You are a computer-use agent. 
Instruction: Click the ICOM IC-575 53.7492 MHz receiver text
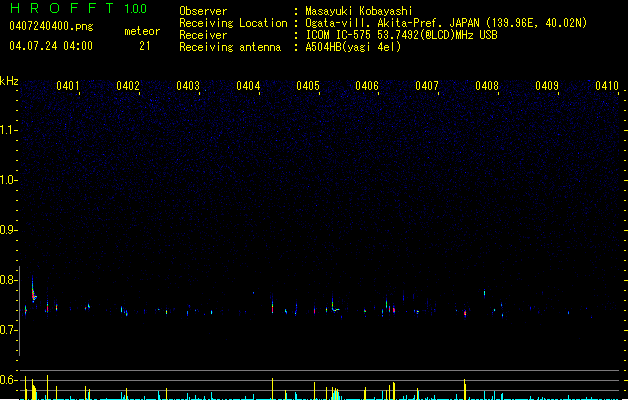tap(401, 35)
